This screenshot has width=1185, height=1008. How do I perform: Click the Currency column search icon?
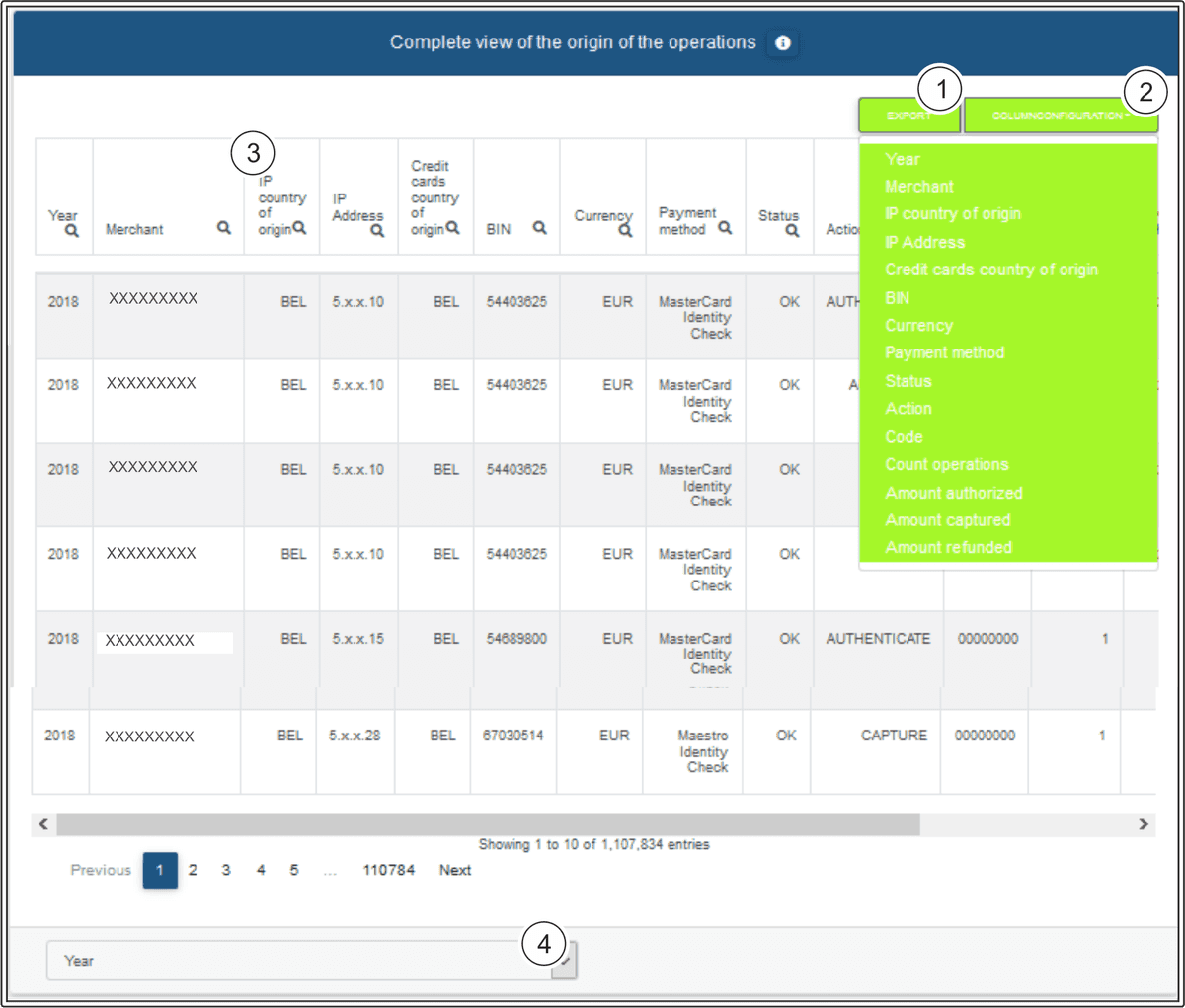click(625, 231)
